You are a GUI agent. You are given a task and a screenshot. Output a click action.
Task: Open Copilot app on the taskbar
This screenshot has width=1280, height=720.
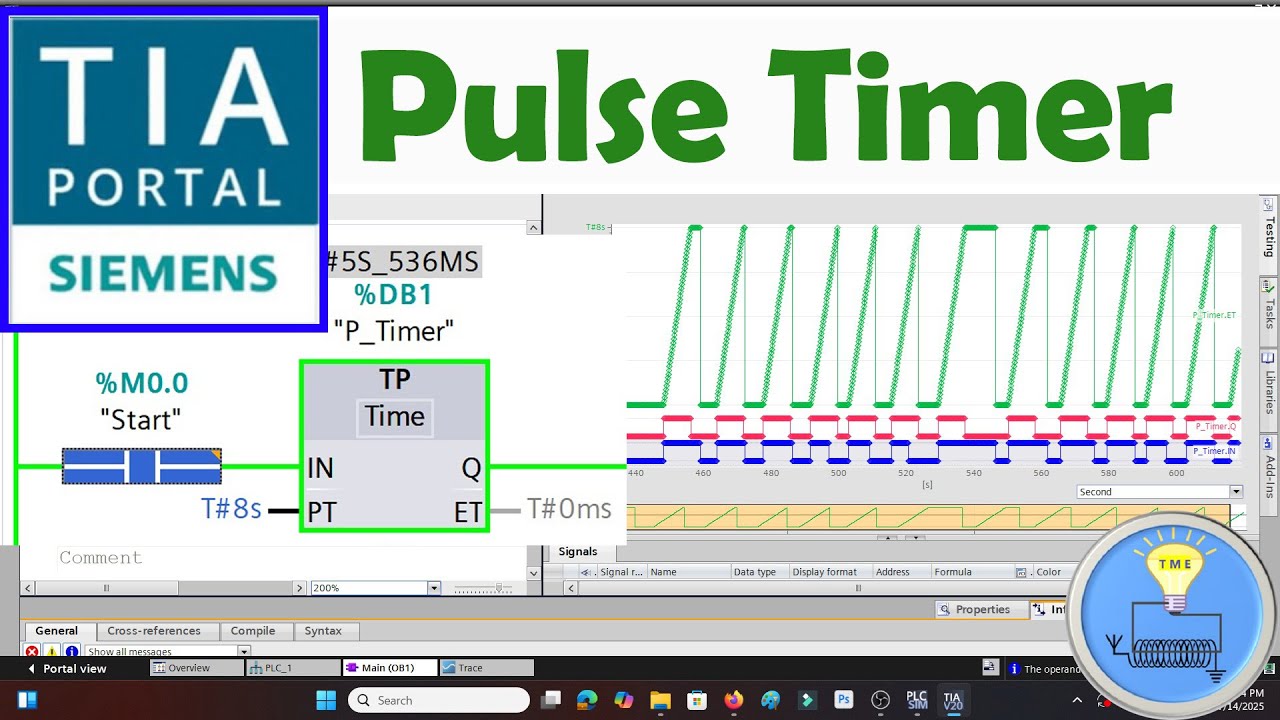624,700
